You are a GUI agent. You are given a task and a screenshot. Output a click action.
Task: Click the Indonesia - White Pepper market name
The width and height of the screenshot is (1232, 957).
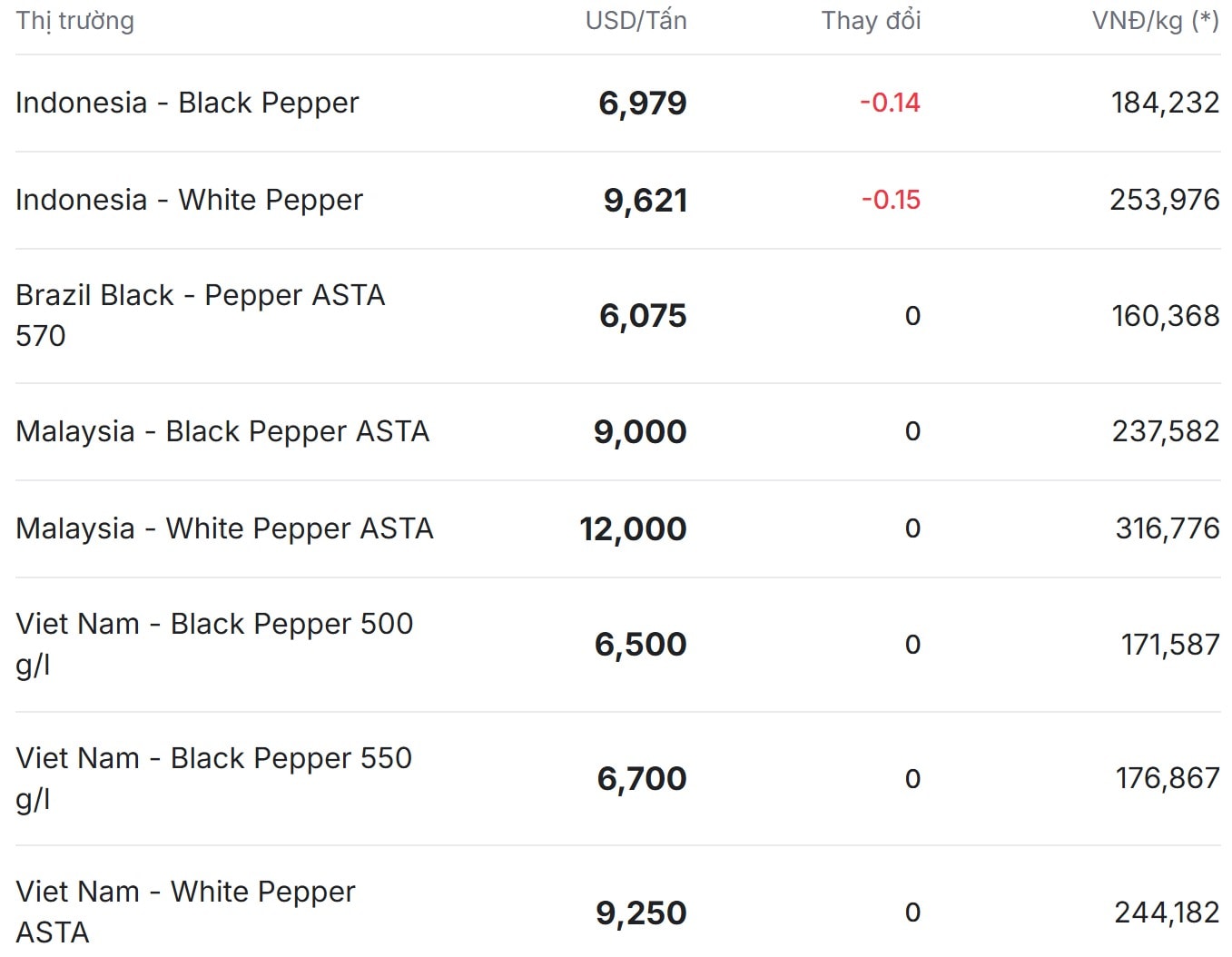click(x=189, y=200)
